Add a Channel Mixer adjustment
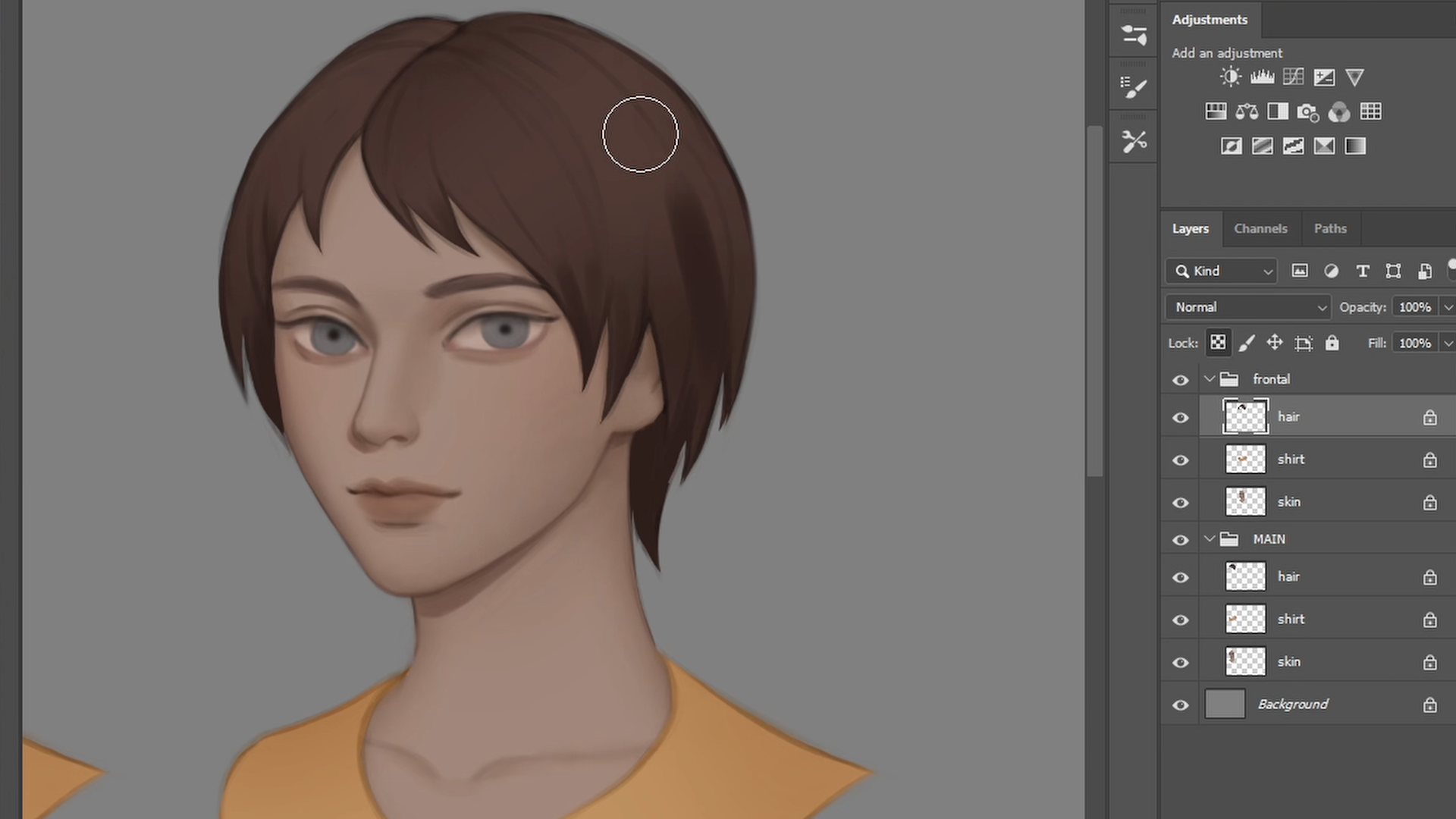This screenshot has height=819, width=1456. pos(1339,111)
